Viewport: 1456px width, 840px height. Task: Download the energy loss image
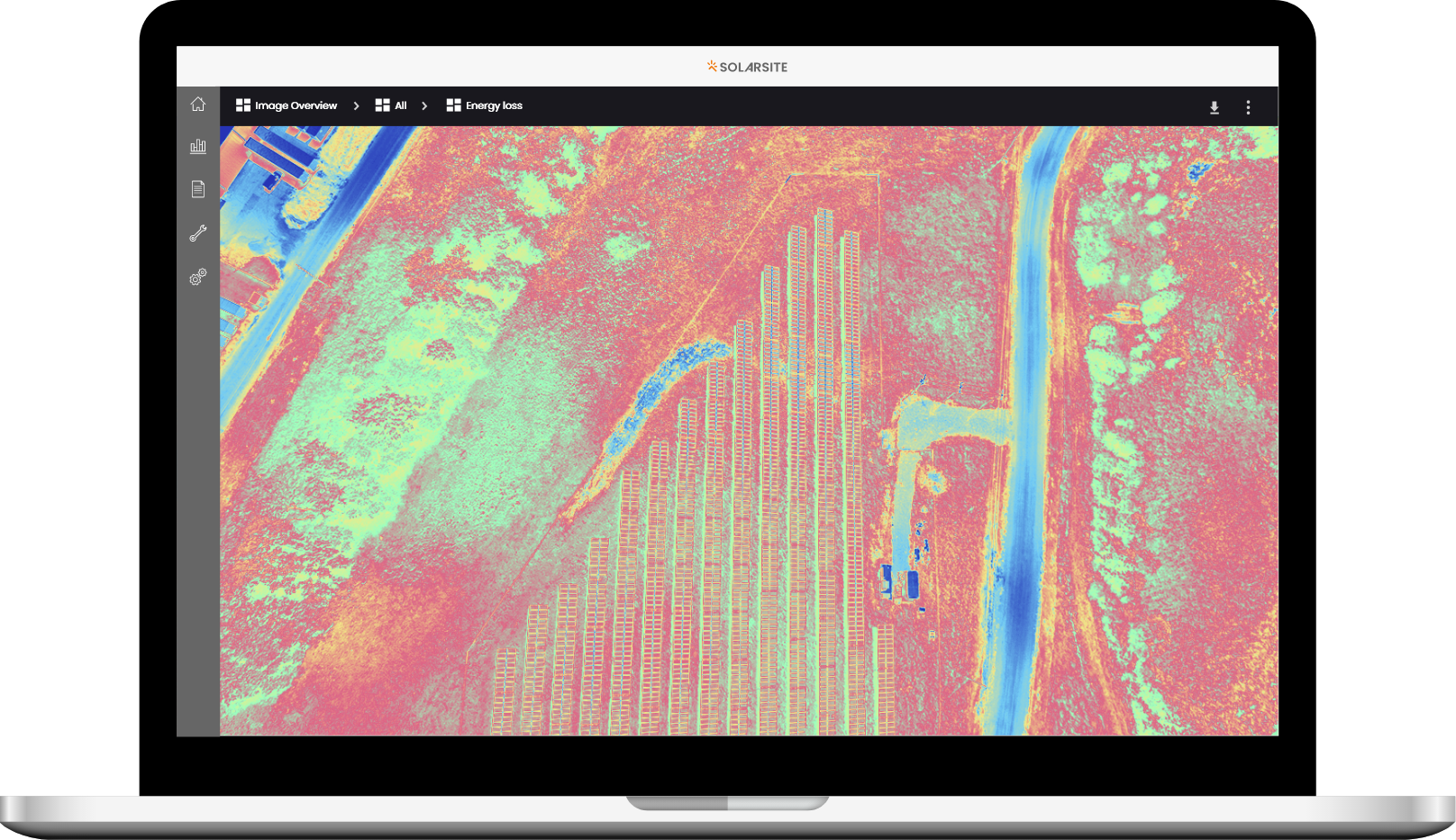pos(1214,106)
